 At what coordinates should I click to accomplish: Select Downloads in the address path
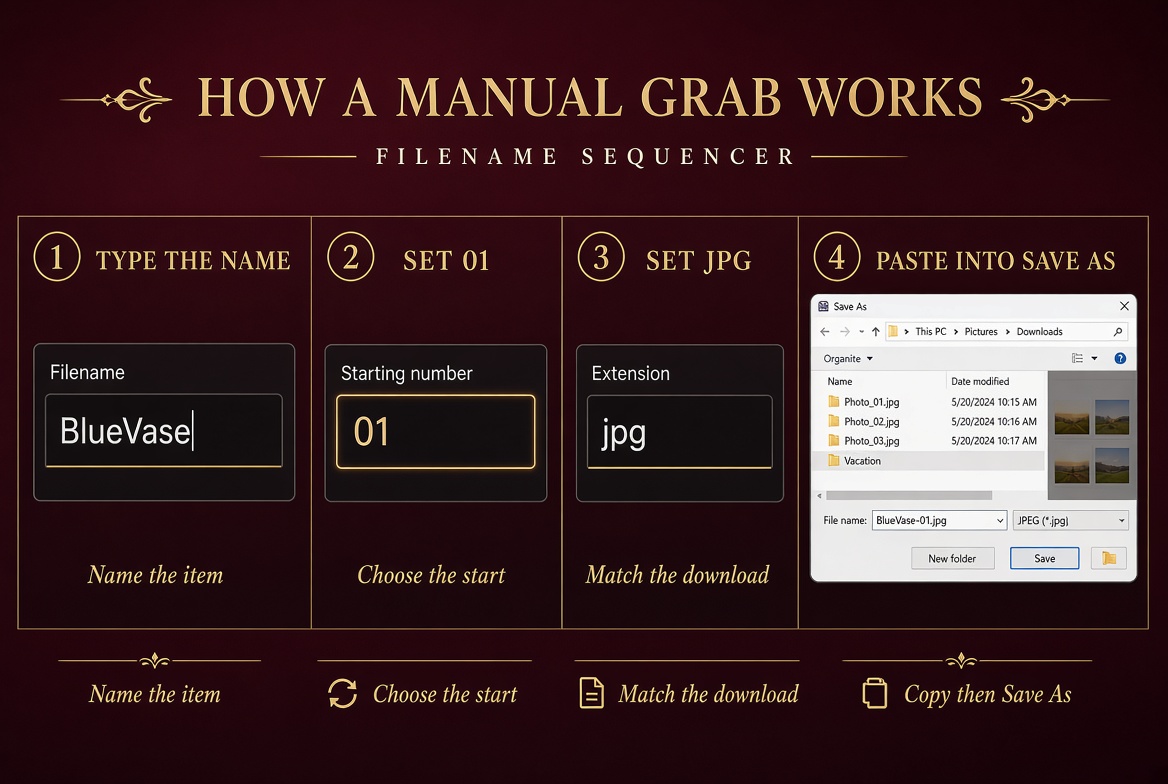[1039, 332]
